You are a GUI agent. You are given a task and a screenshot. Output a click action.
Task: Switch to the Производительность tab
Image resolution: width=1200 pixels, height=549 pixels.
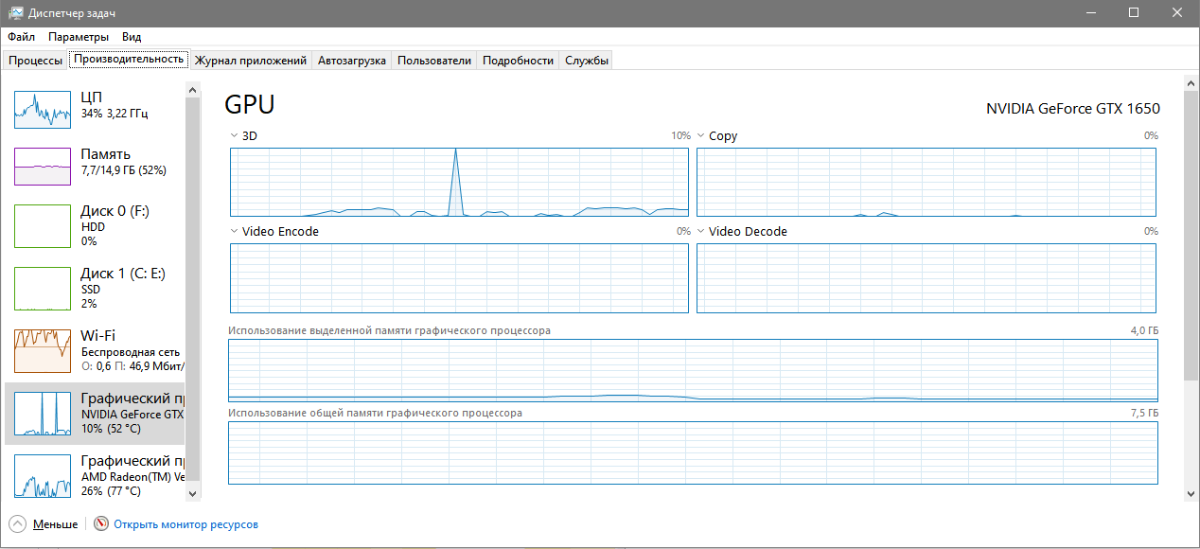(129, 59)
